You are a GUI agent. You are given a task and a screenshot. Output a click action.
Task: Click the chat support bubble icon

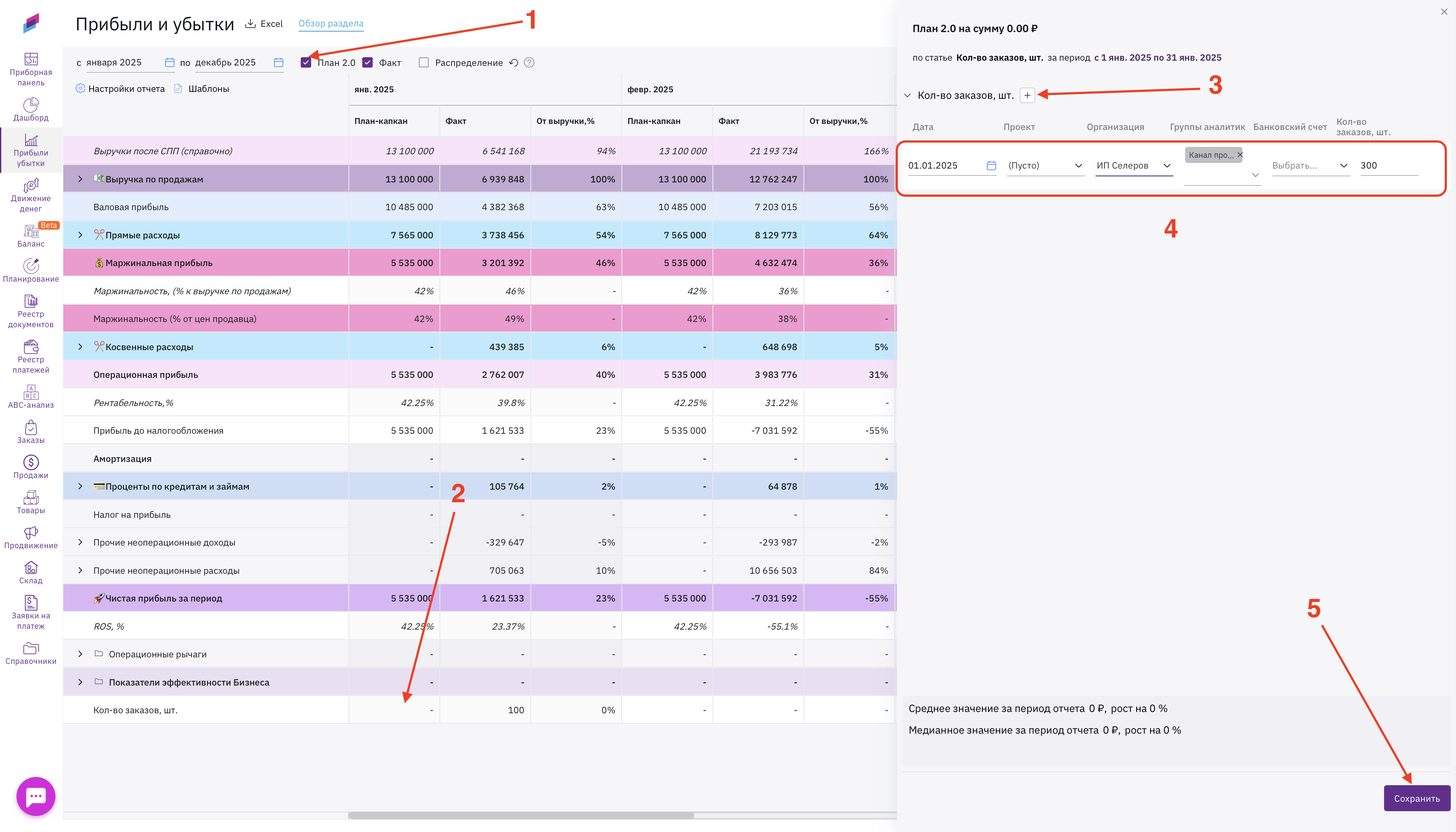coord(36,796)
